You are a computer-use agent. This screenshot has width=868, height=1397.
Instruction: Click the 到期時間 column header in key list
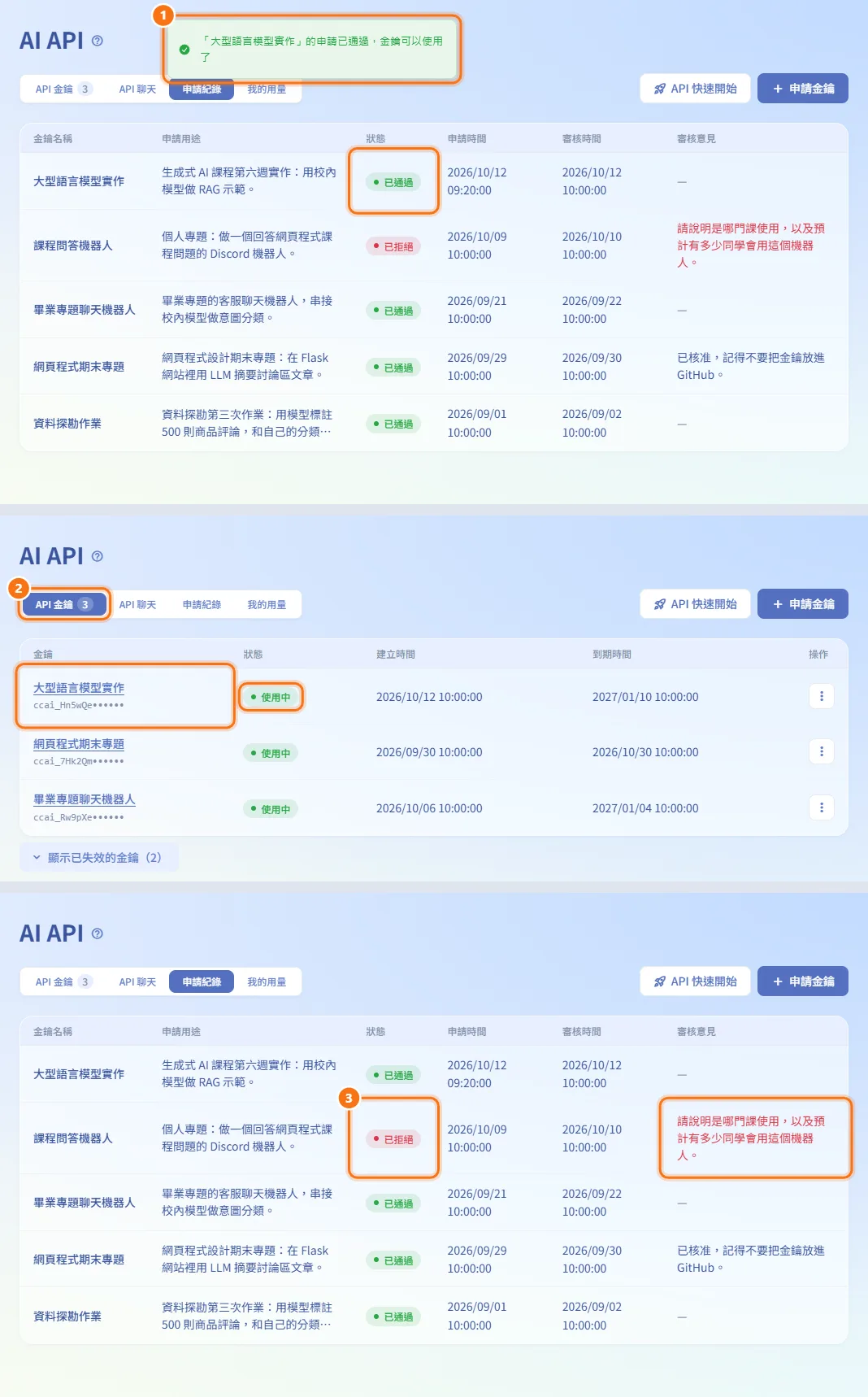coord(612,654)
